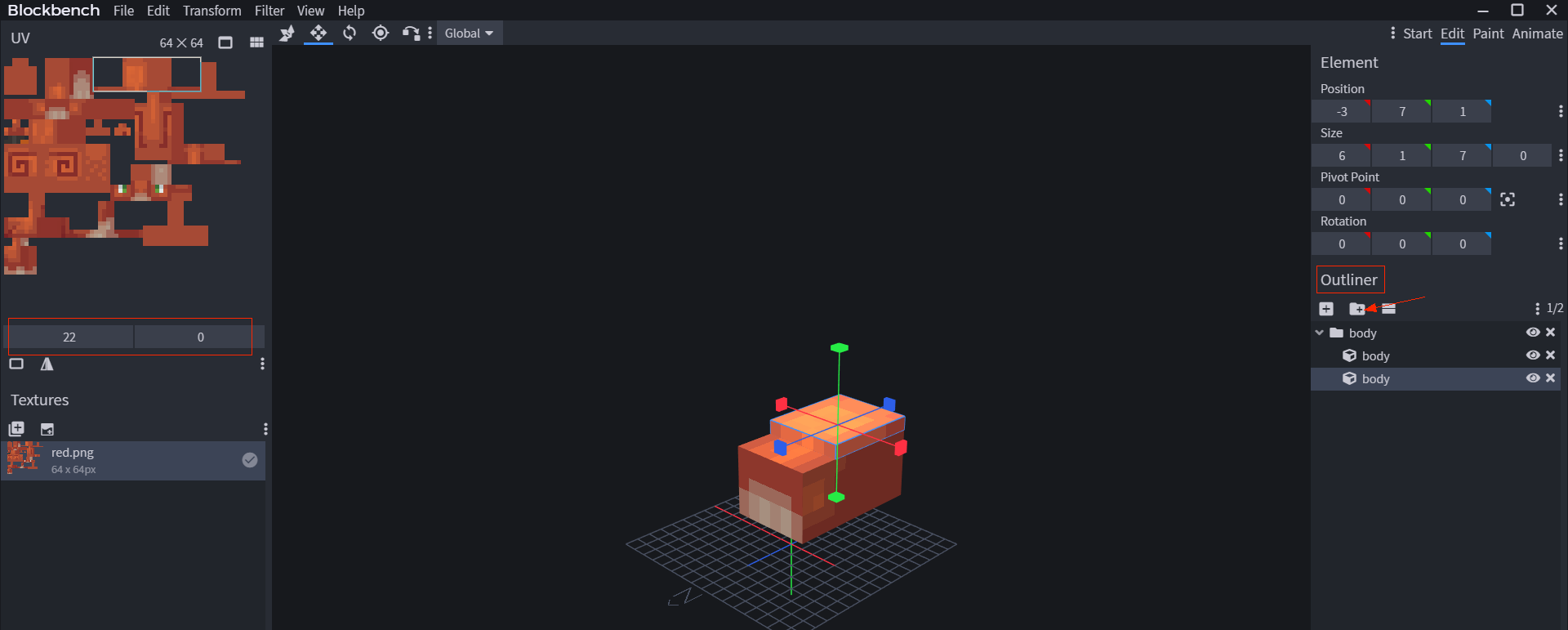
Task: Open the View menu
Action: click(x=310, y=11)
